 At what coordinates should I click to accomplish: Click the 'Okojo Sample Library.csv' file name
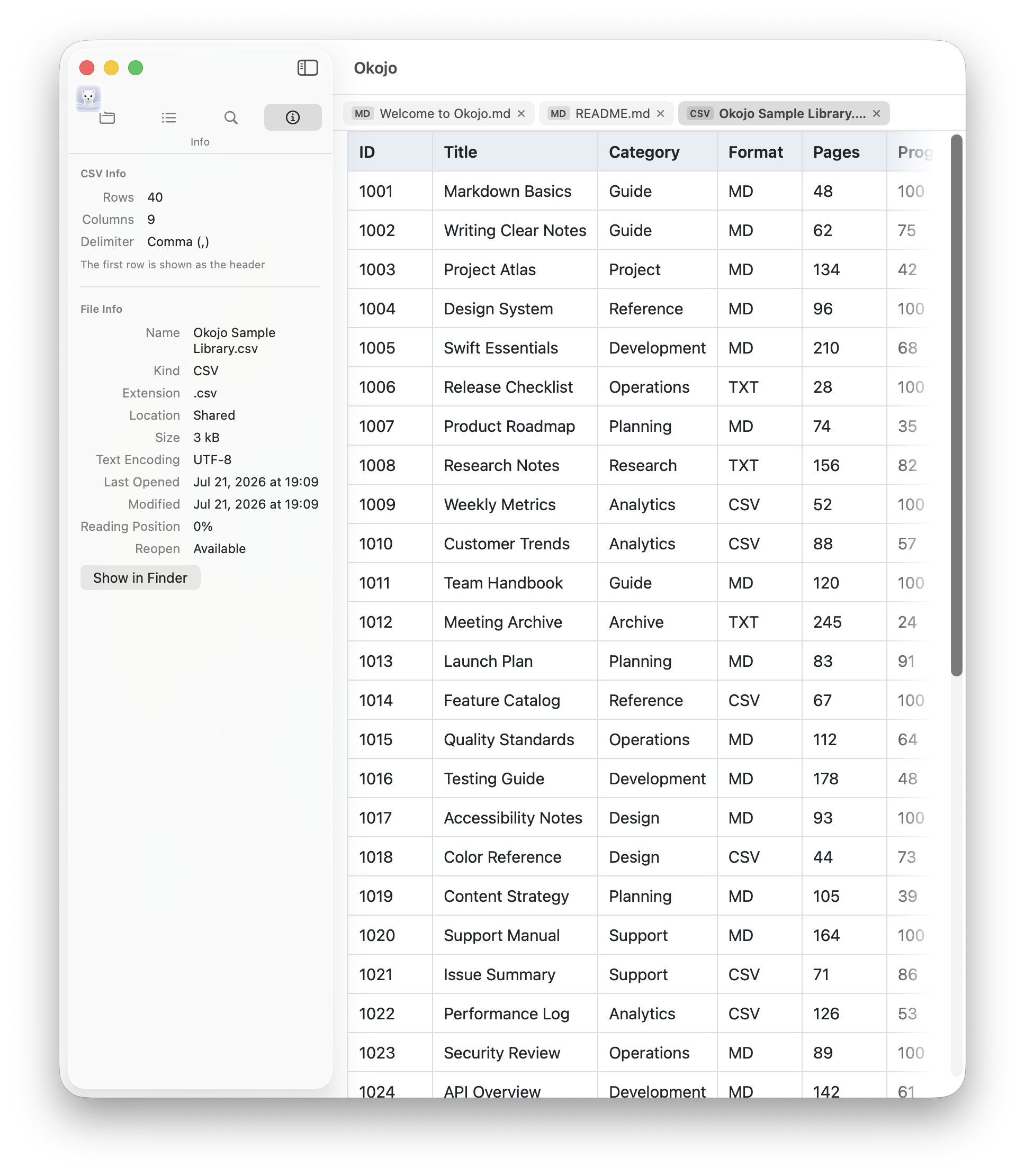[235, 341]
